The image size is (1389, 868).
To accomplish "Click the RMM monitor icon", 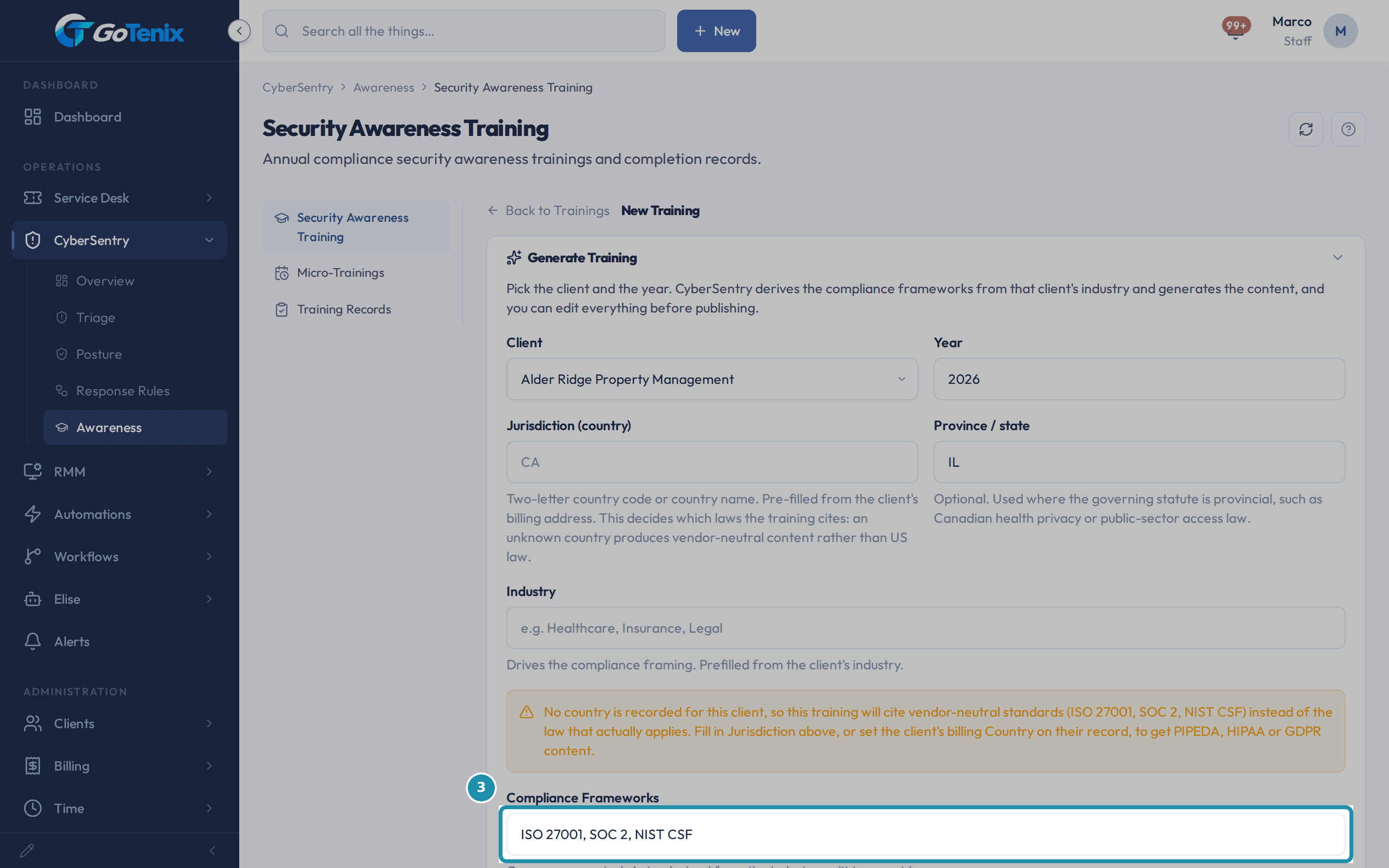I will point(33,471).
